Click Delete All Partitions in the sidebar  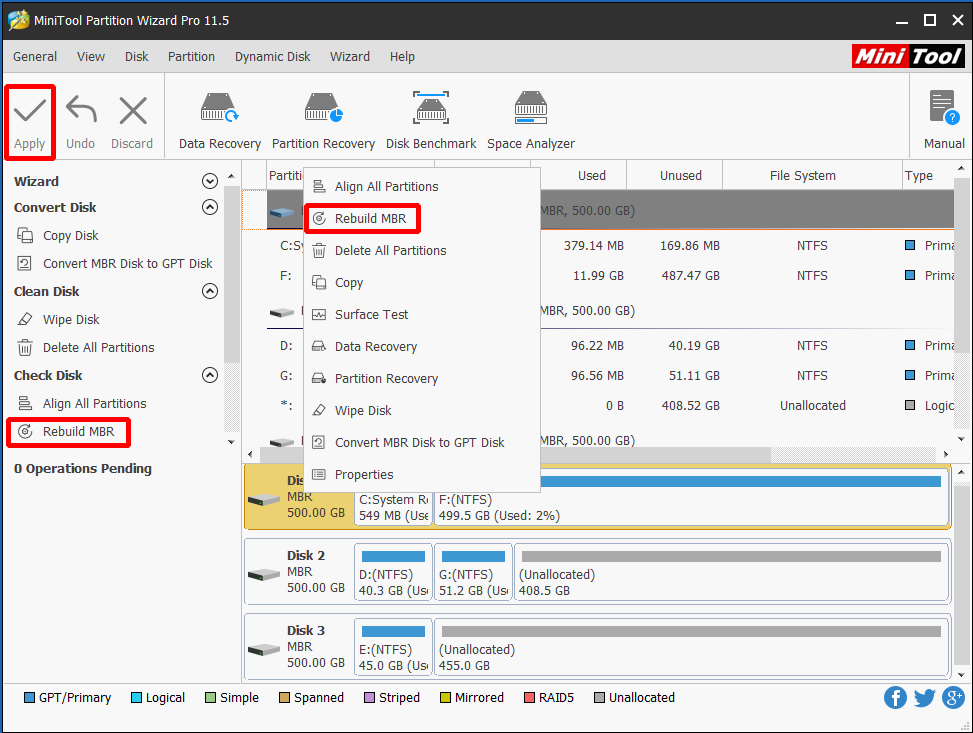(86, 348)
